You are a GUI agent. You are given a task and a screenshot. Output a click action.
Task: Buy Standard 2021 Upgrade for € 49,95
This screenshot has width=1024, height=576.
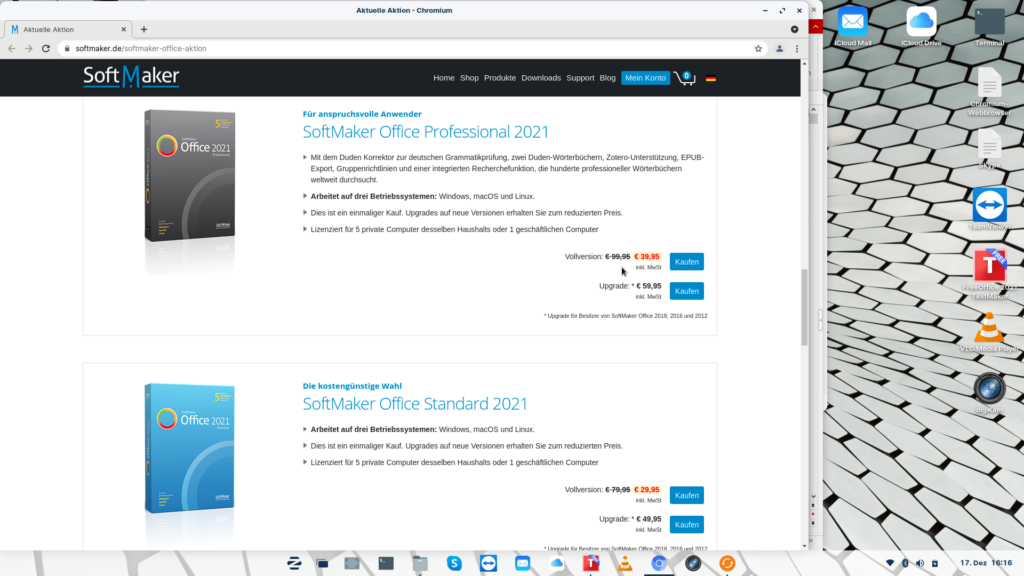[686, 524]
